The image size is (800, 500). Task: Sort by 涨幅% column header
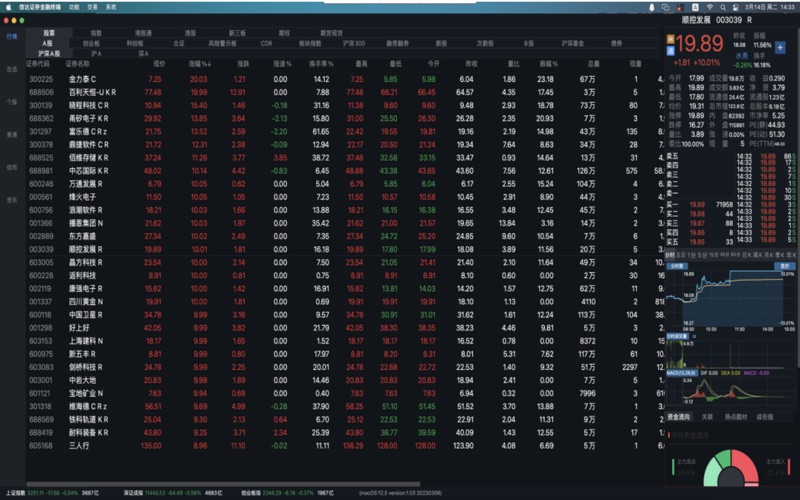pos(200,65)
